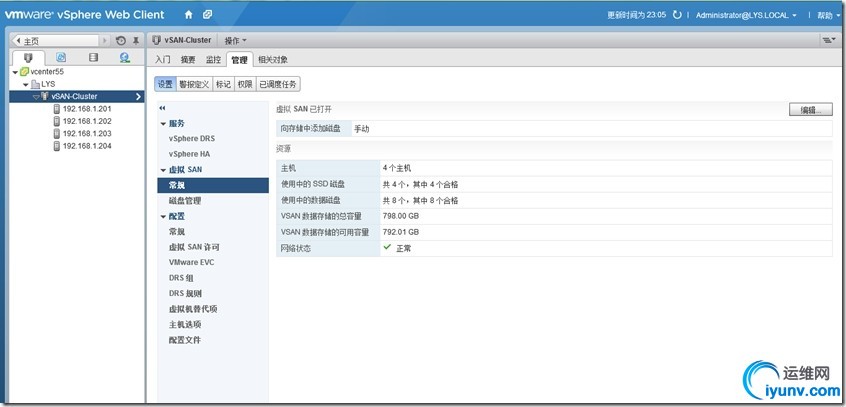Open navigator history clock icon

[x=121, y=40]
